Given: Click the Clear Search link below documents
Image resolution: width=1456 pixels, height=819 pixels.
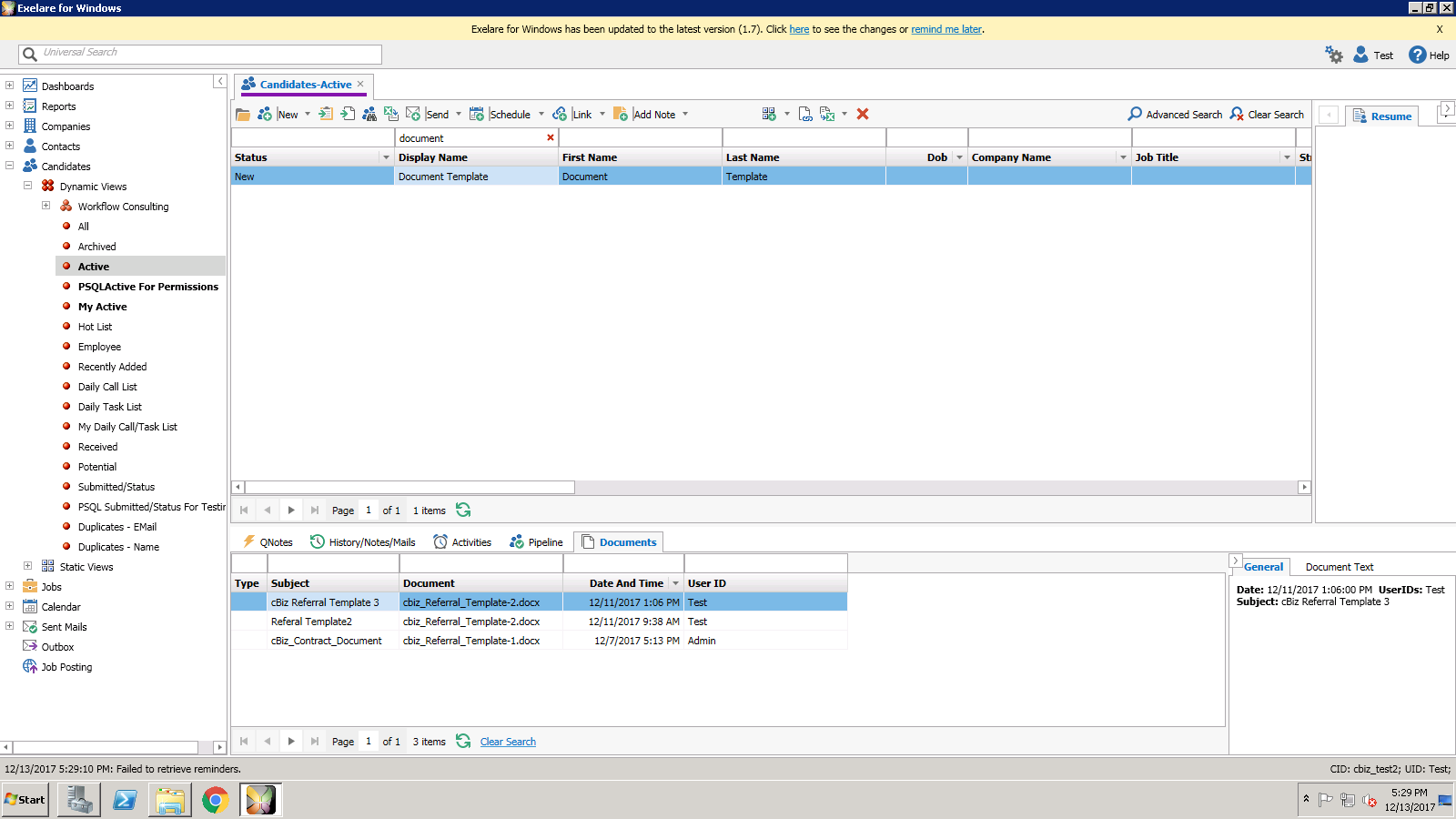Looking at the screenshot, I should click(508, 742).
